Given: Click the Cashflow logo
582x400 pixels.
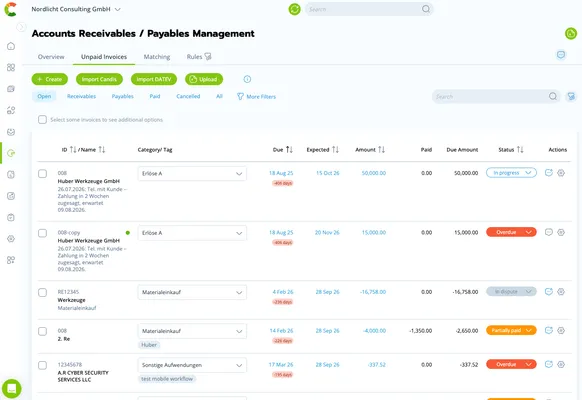Looking at the screenshot, I should (x=10, y=9).
